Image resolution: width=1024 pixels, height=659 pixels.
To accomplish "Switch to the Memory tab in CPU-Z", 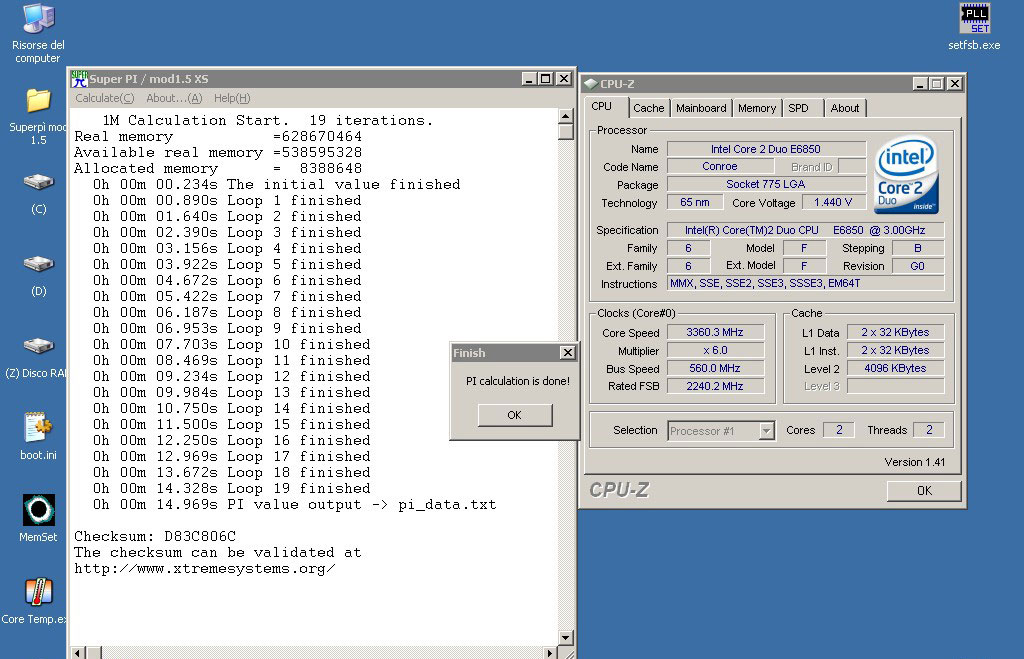I will coord(757,108).
